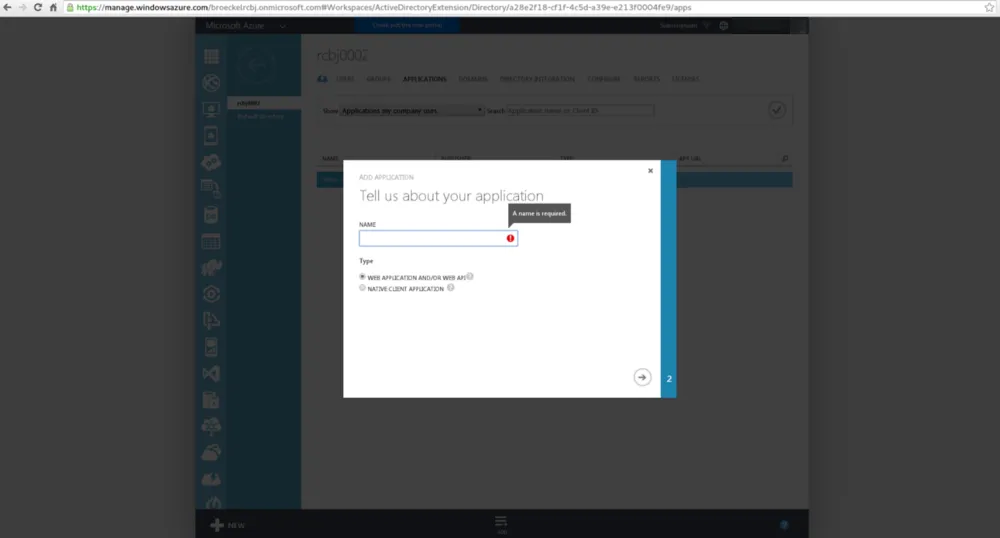The width and height of the screenshot is (1000, 538).
Task: Open the Licenses tab
Action: (686, 79)
